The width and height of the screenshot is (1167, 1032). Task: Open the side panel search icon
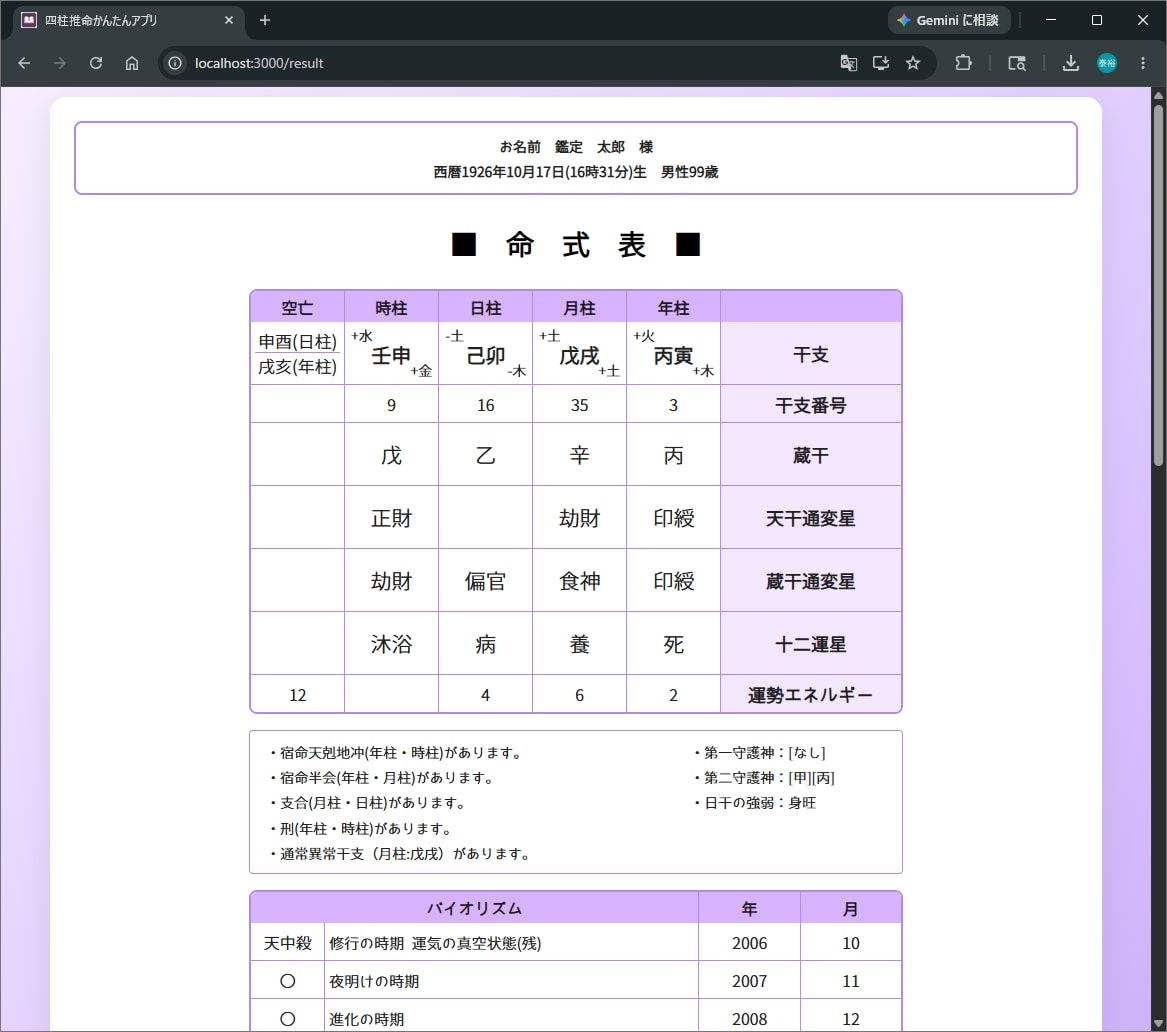tap(1017, 63)
